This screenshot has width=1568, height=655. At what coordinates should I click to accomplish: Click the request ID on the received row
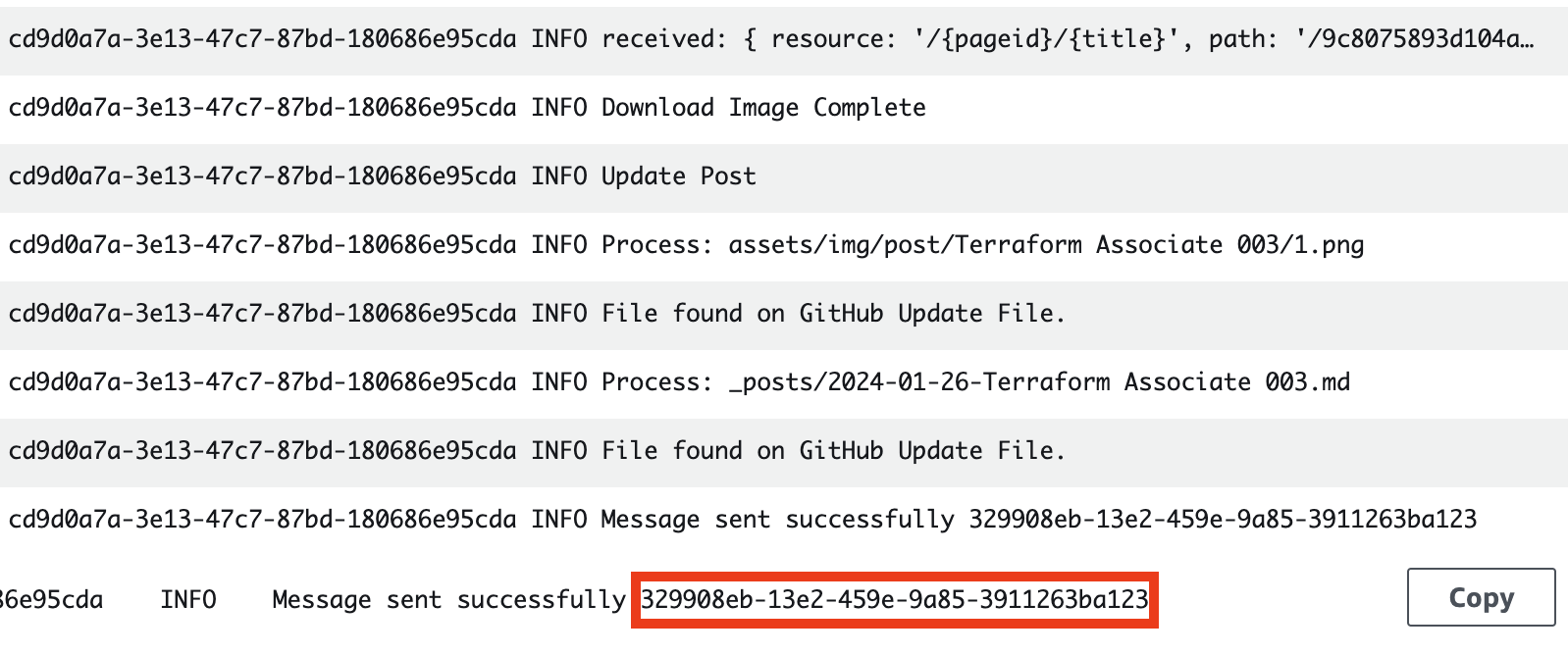click(262, 39)
